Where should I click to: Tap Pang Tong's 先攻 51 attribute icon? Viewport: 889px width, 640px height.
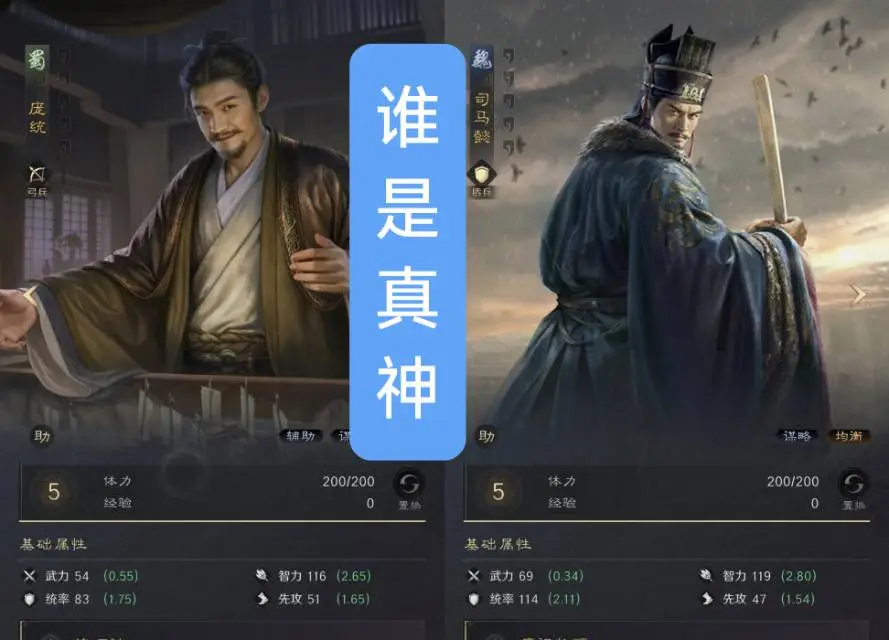262,599
